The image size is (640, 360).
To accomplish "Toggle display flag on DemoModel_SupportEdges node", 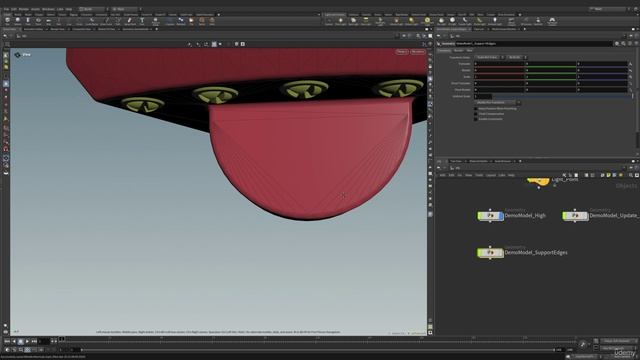I will tap(502, 253).
